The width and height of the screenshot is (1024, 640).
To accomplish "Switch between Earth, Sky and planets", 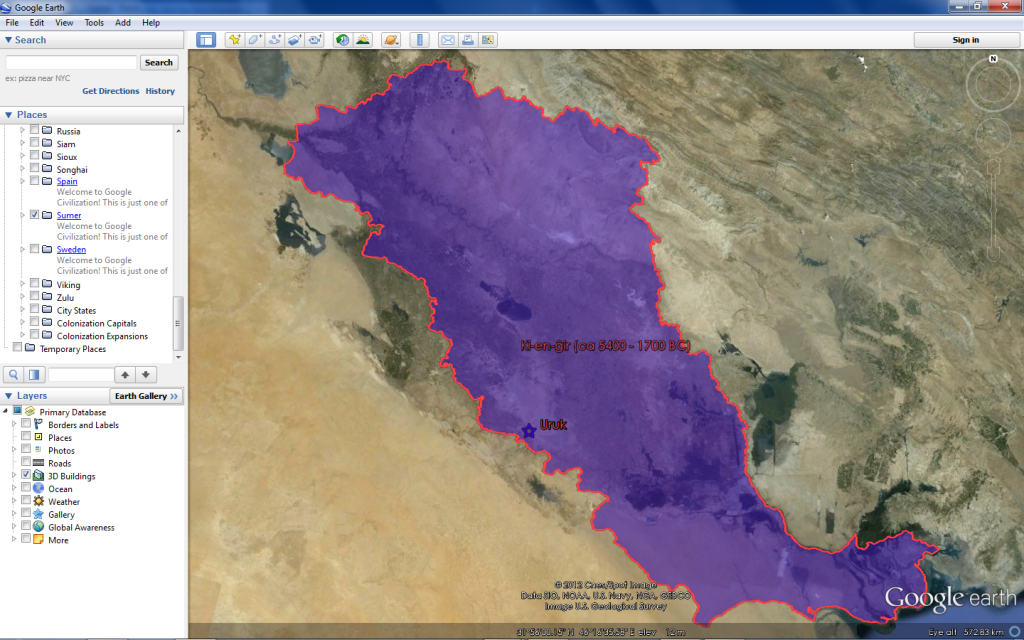I will tap(391, 40).
